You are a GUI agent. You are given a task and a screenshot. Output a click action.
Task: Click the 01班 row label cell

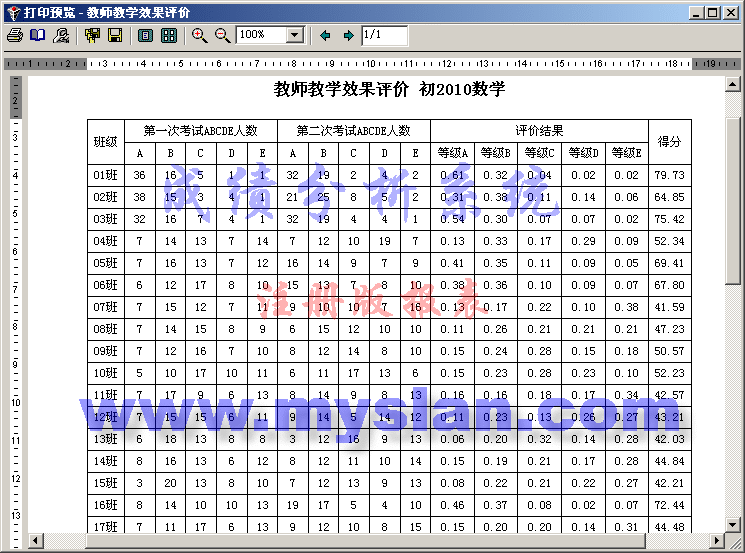point(105,176)
